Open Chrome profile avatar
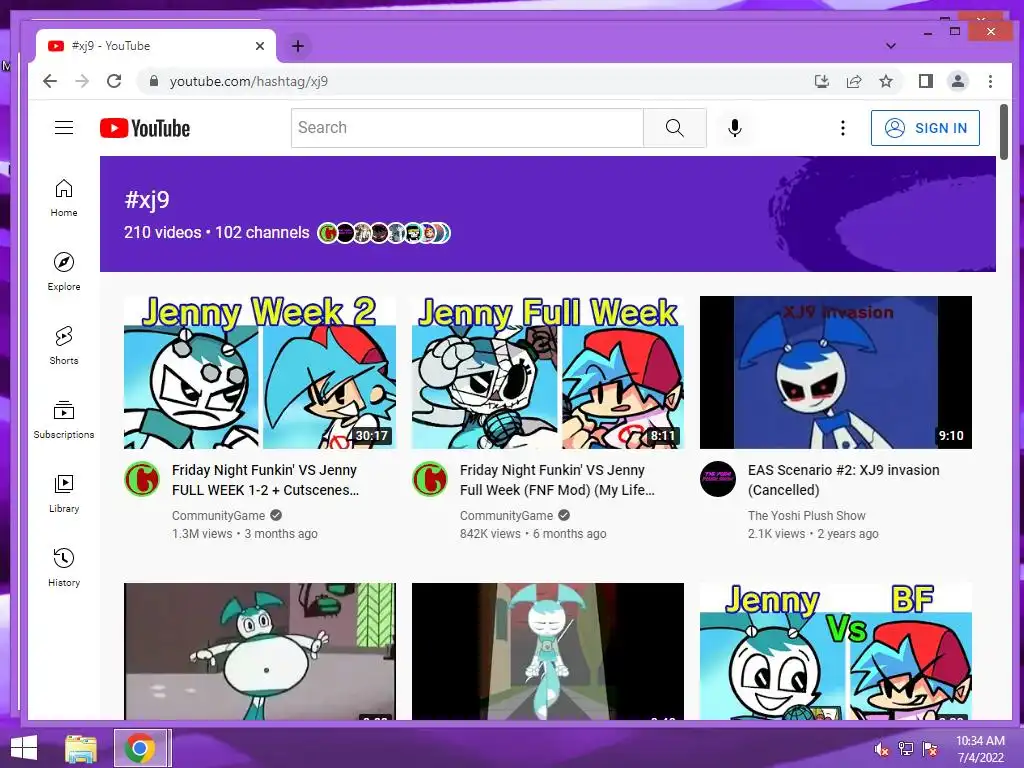The image size is (1024, 768). pyautogui.click(x=958, y=81)
